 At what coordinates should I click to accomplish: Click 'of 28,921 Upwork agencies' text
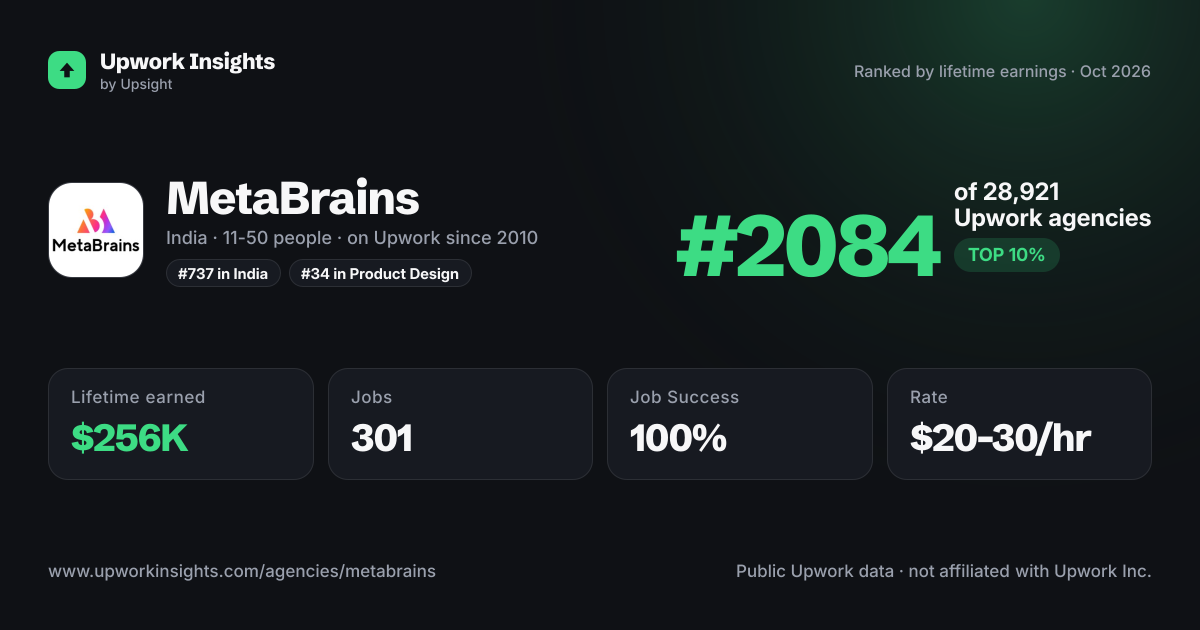click(1052, 205)
